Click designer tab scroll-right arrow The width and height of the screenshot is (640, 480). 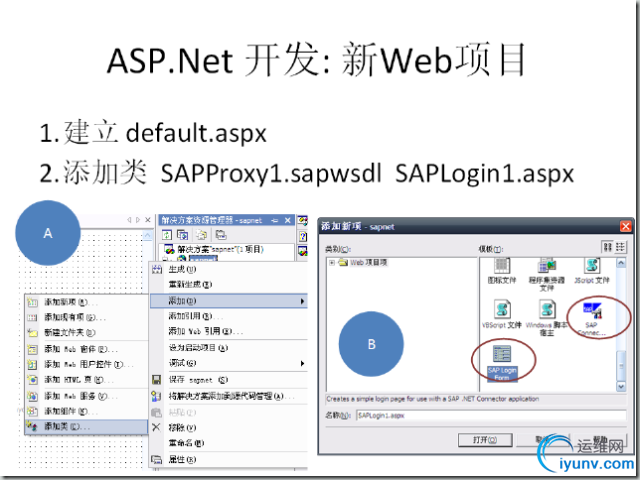tap(138, 220)
